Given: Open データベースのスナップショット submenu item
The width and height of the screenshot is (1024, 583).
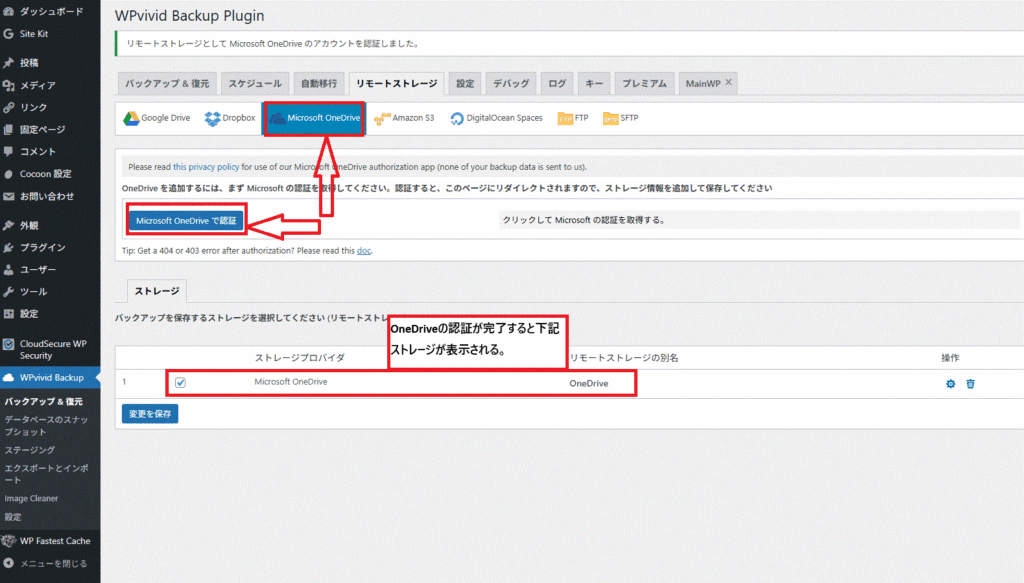Looking at the screenshot, I should (46, 426).
